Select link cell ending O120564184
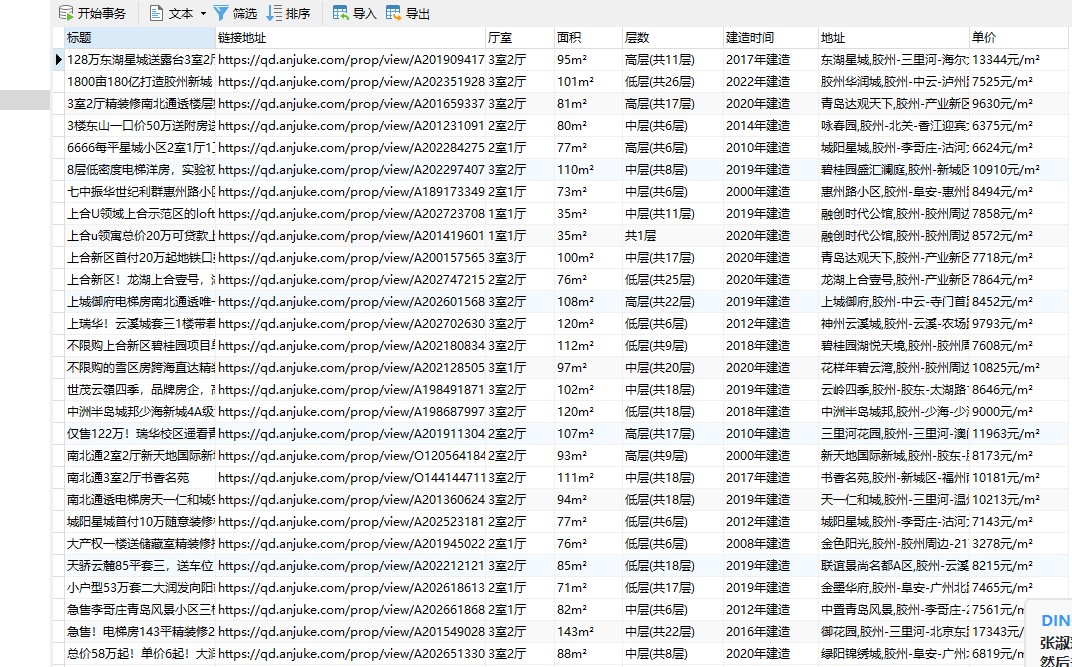1072x667 pixels. (x=351, y=455)
